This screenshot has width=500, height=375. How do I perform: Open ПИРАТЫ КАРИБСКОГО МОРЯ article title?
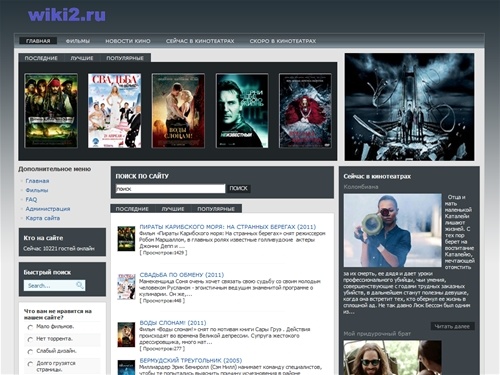(x=228, y=227)
